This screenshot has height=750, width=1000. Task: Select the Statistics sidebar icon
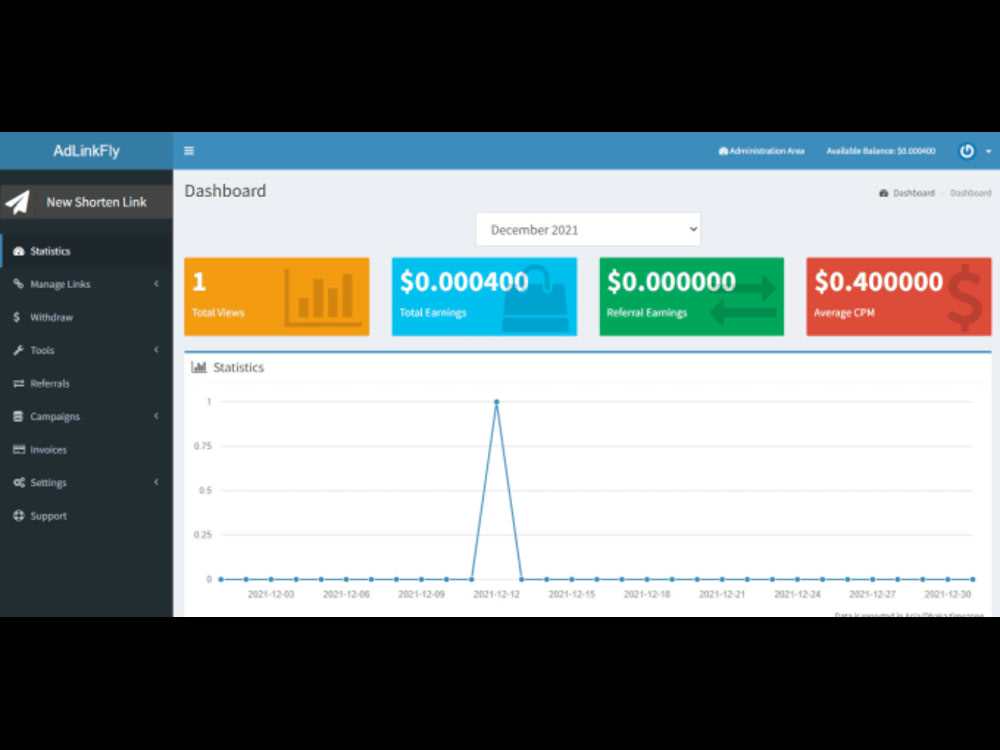point(18,251)
